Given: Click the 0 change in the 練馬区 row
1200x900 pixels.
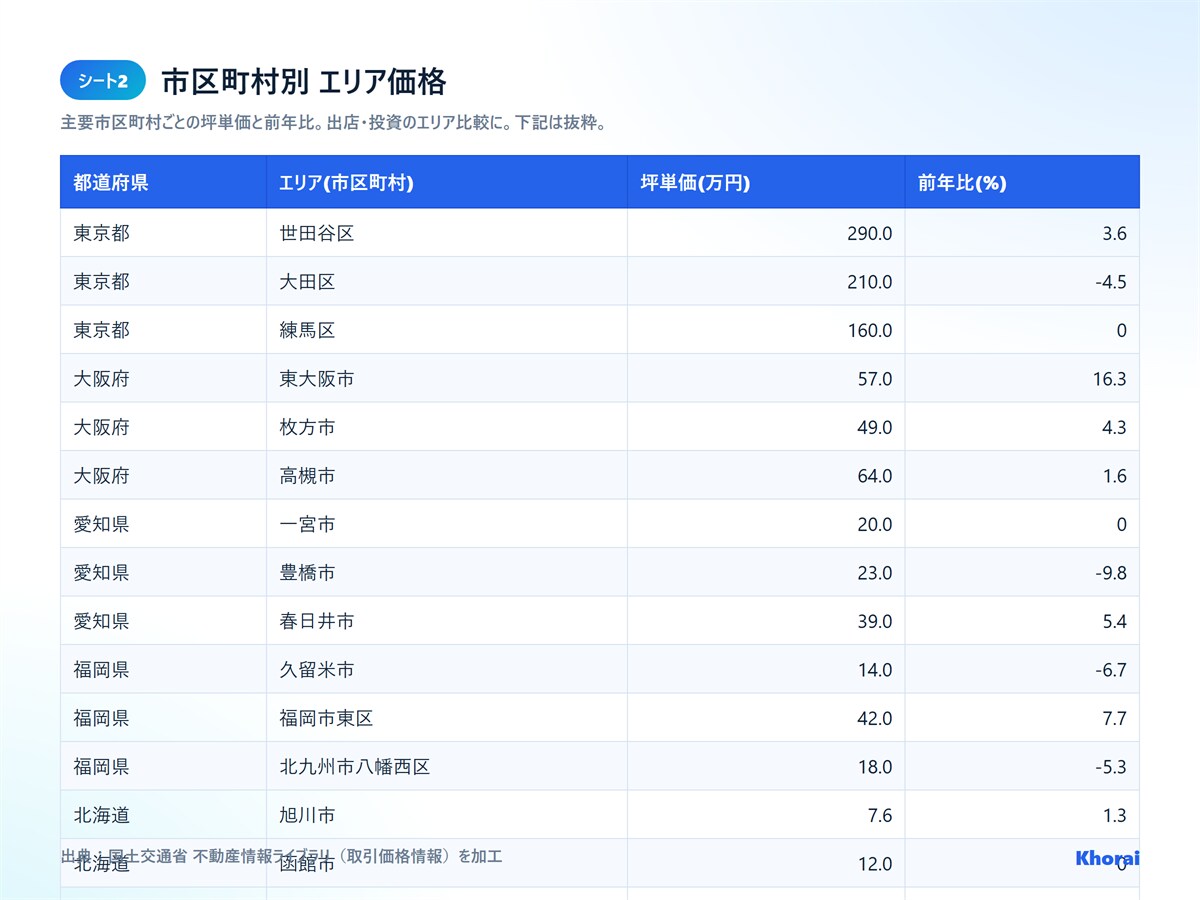Looking at the screenshot, I should (1122, 330).
